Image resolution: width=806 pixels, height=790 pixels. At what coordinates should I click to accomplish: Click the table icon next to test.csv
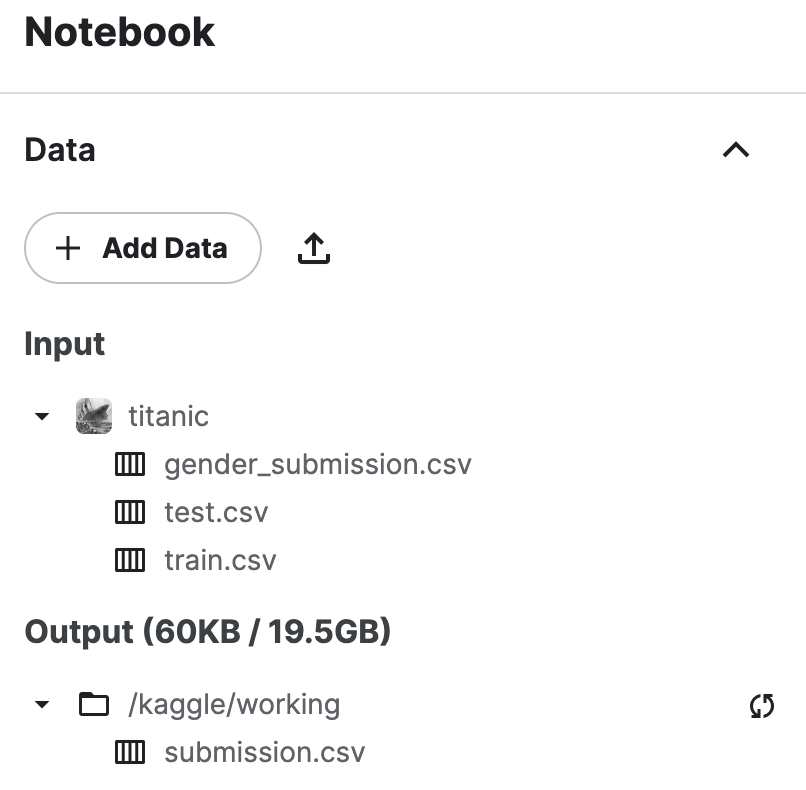[x=130, y=512]
